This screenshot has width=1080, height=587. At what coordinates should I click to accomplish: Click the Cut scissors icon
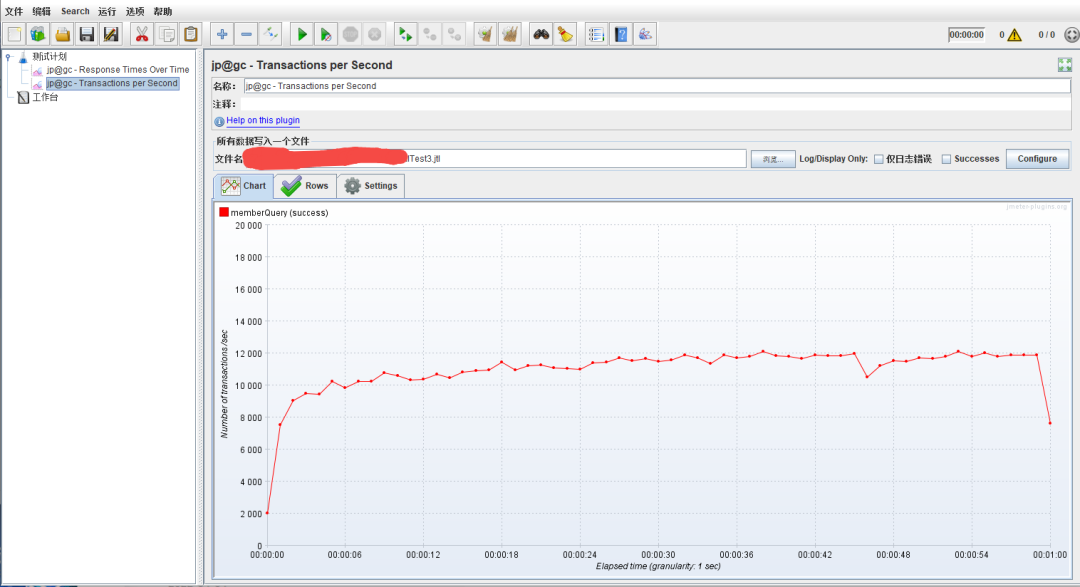[x=142, y=34]
